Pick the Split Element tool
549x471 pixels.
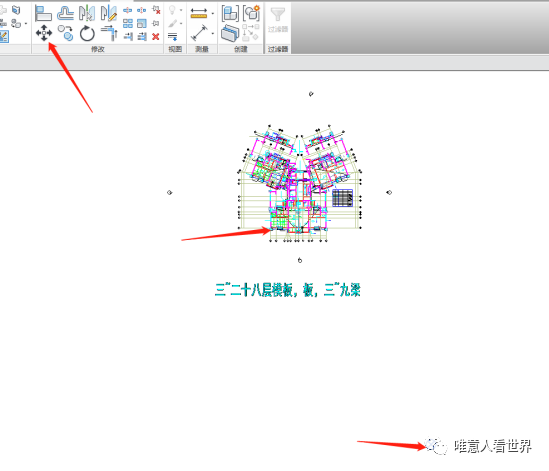pos(127,11)
